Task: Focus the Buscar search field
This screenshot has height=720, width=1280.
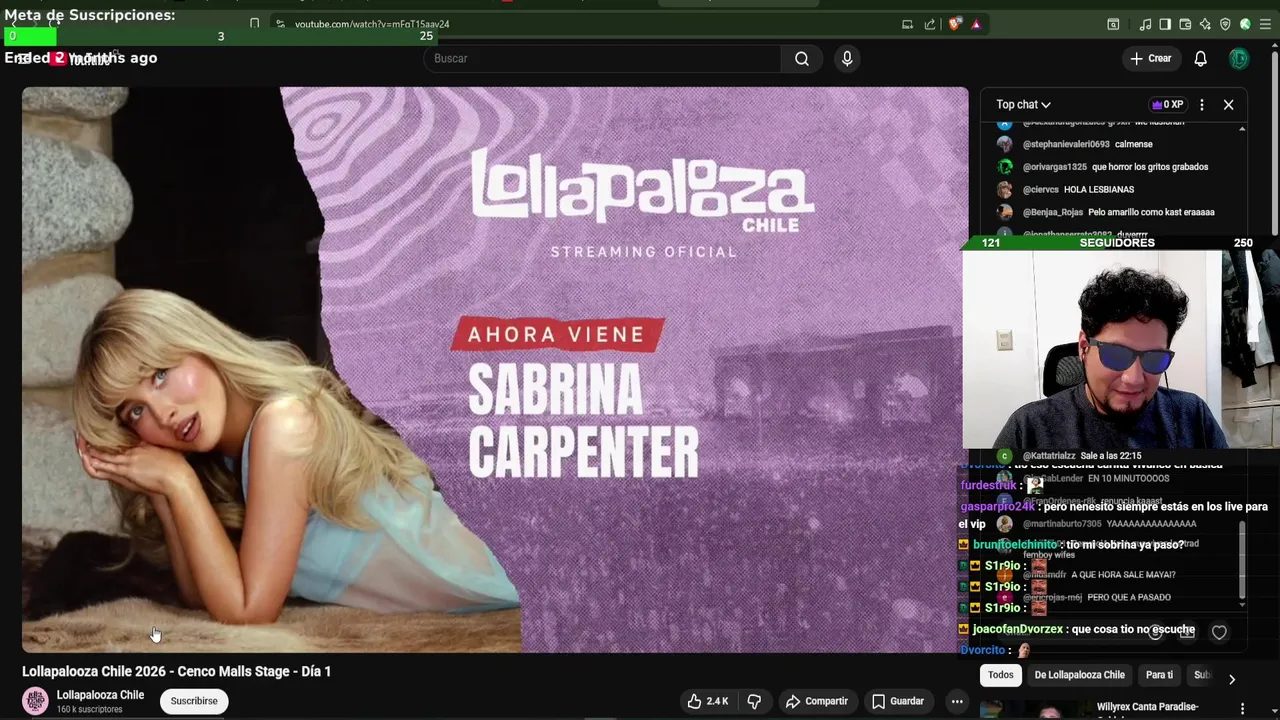Action: pos(603,59)
